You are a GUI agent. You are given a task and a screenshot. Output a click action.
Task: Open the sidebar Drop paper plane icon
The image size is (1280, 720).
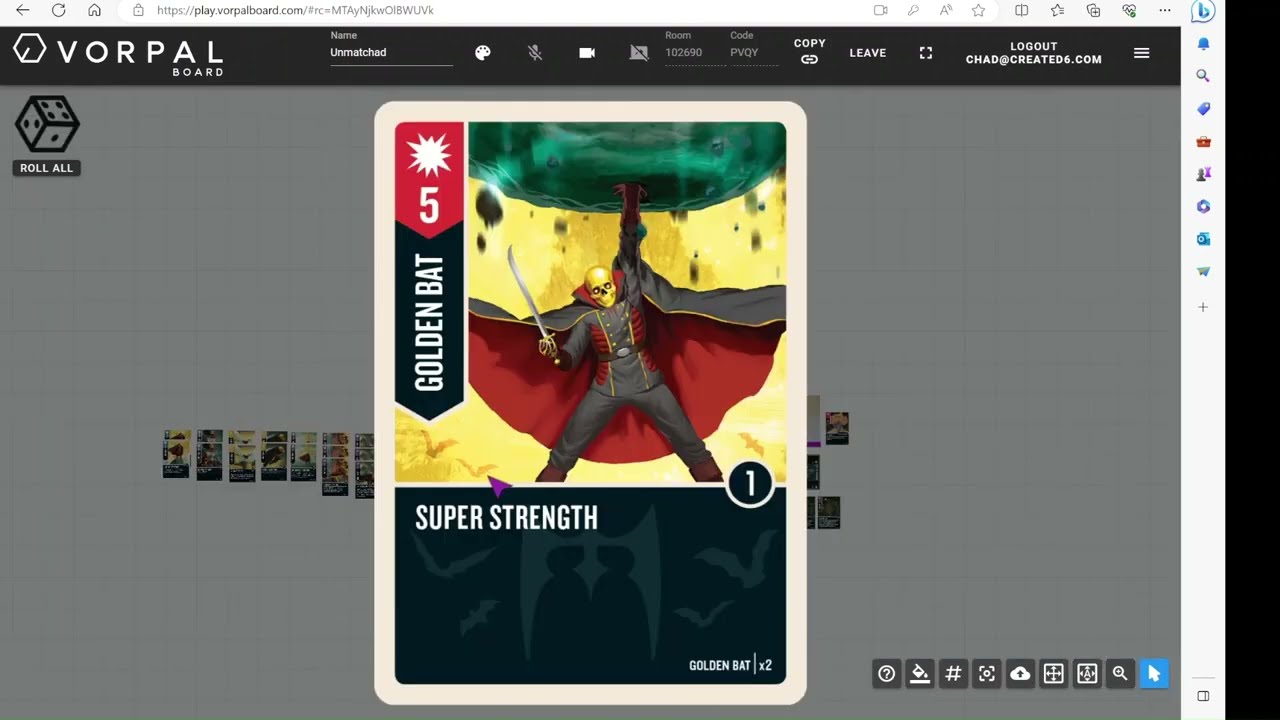point(1203,272)
